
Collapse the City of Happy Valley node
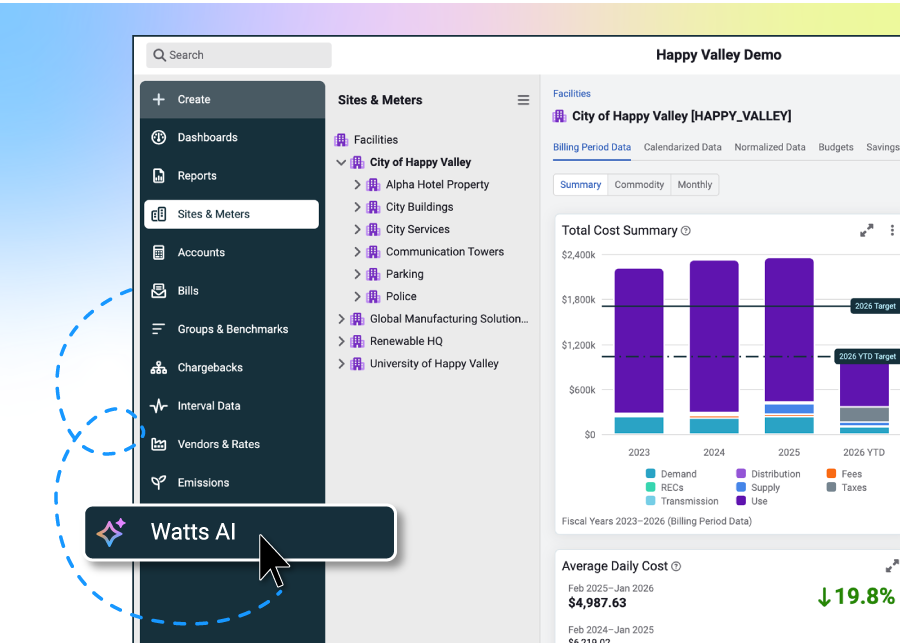[341, 162]
